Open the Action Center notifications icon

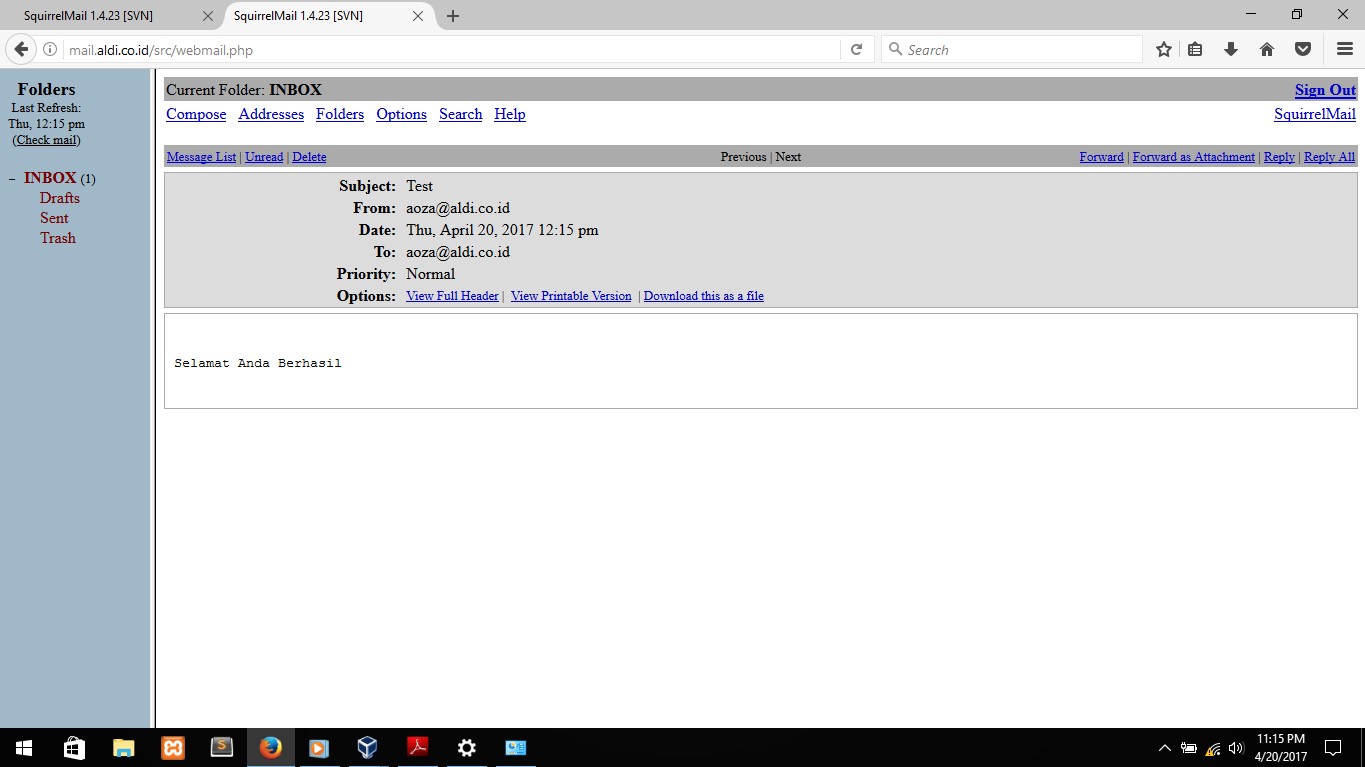[1333, 748]
